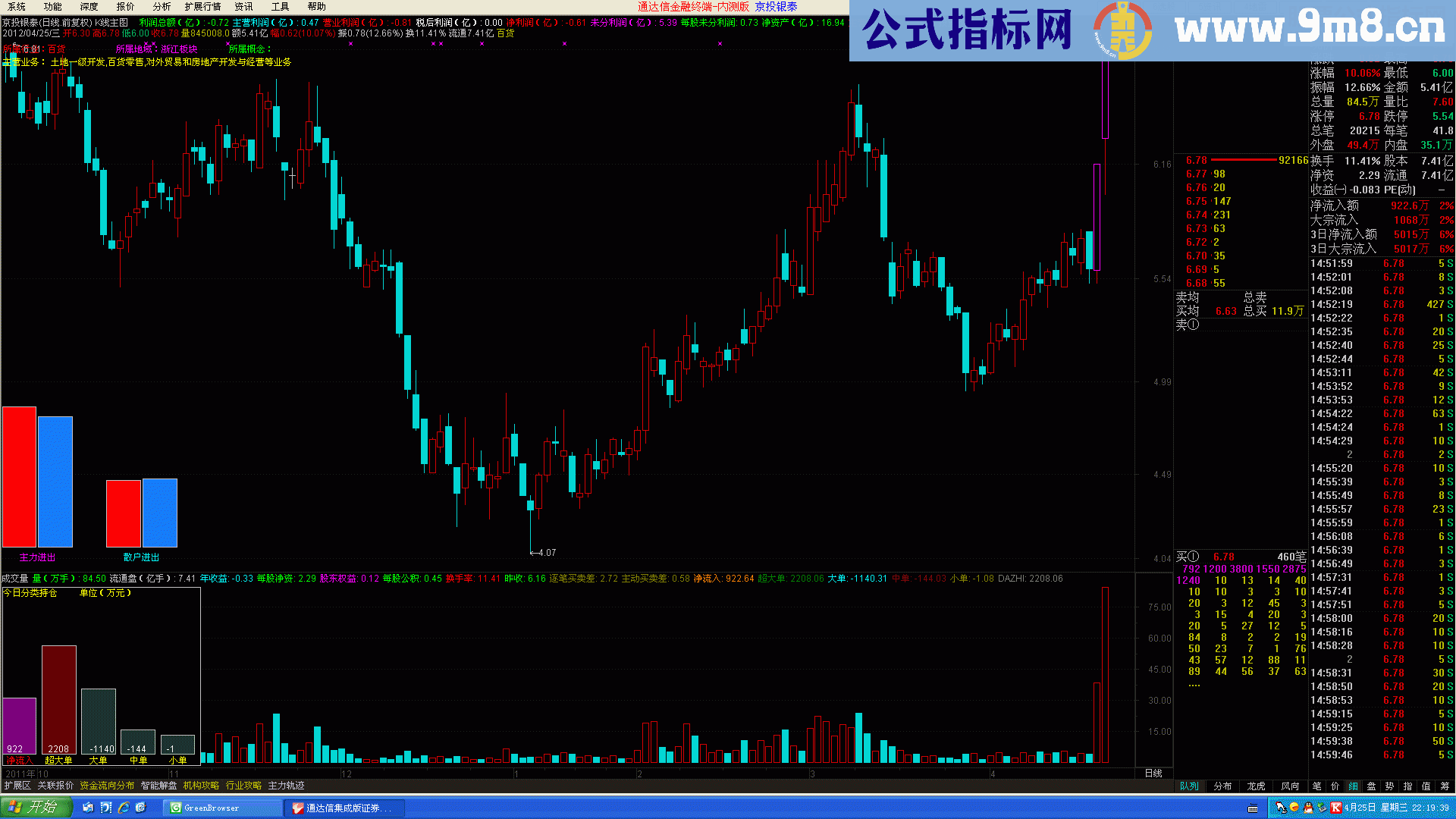
Task: Click the 盘 tab
Action: [1372, 786]
